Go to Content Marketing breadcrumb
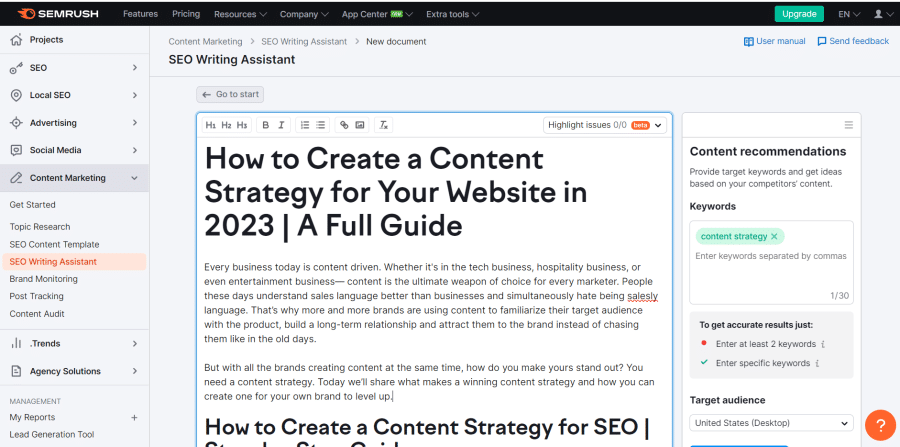Screen dimensions: 900x447 [205, 41]
